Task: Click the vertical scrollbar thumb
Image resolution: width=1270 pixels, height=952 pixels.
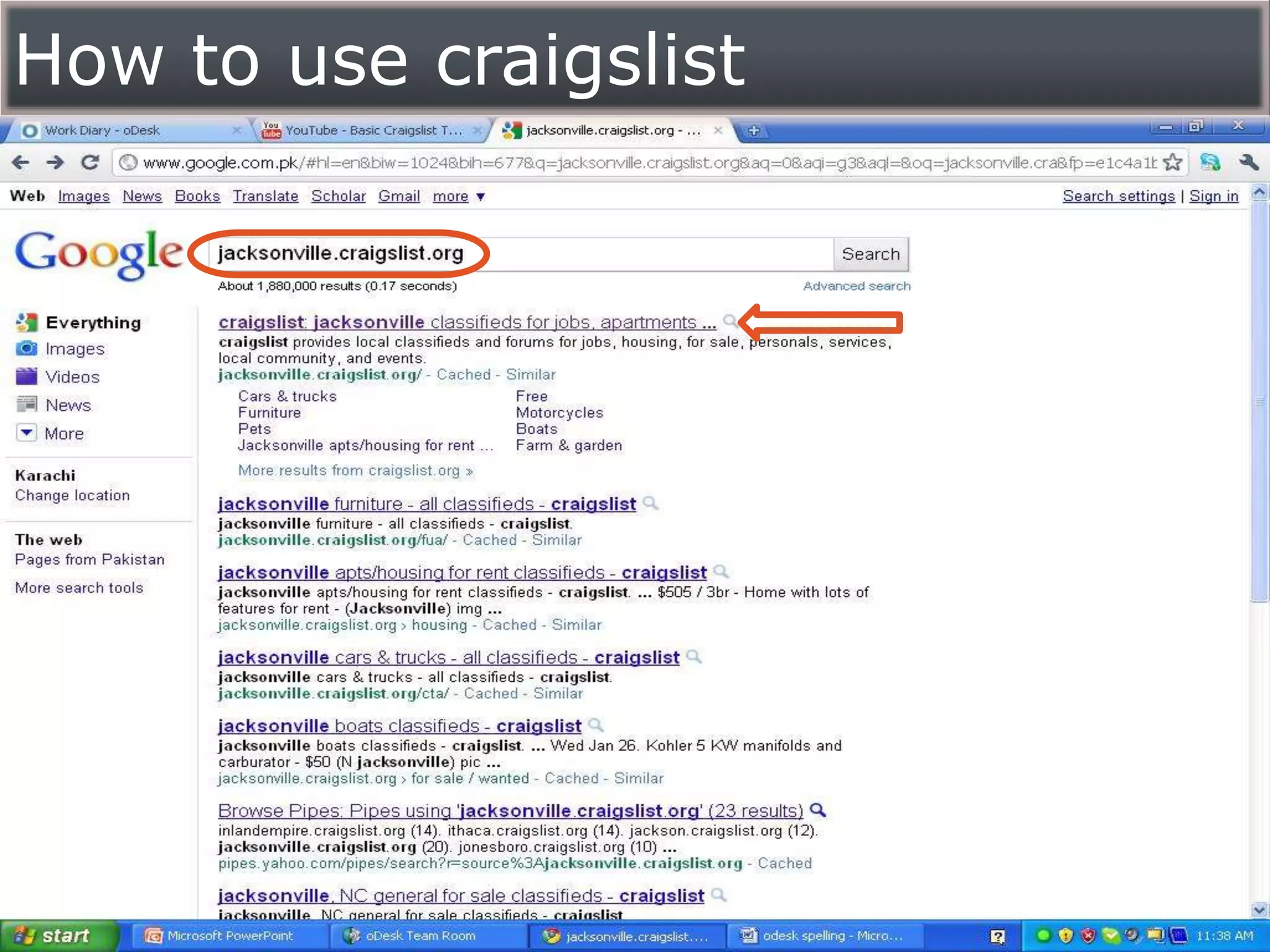Action: click(1259, 402)
